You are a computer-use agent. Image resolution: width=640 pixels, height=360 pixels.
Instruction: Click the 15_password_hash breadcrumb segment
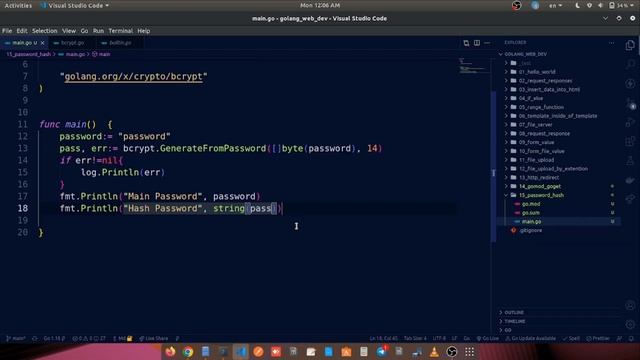[x=29, y=54]
